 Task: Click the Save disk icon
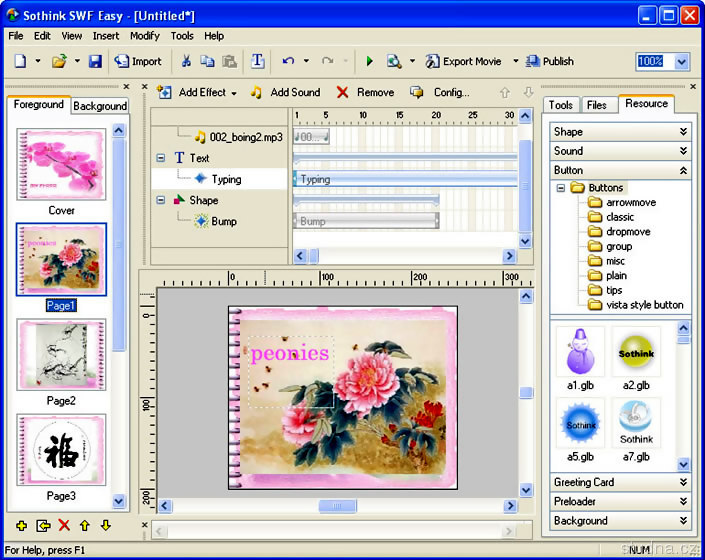tap(95, 61)
